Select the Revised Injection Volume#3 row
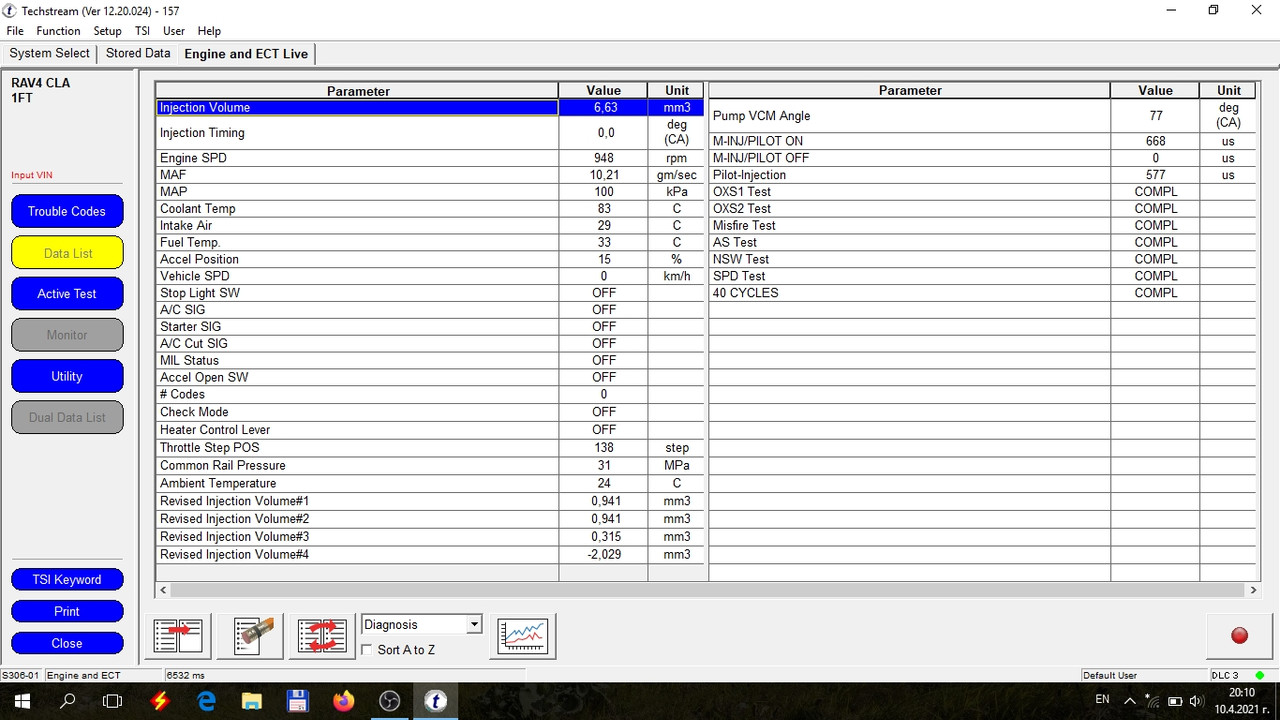 [x=430, y=537]
